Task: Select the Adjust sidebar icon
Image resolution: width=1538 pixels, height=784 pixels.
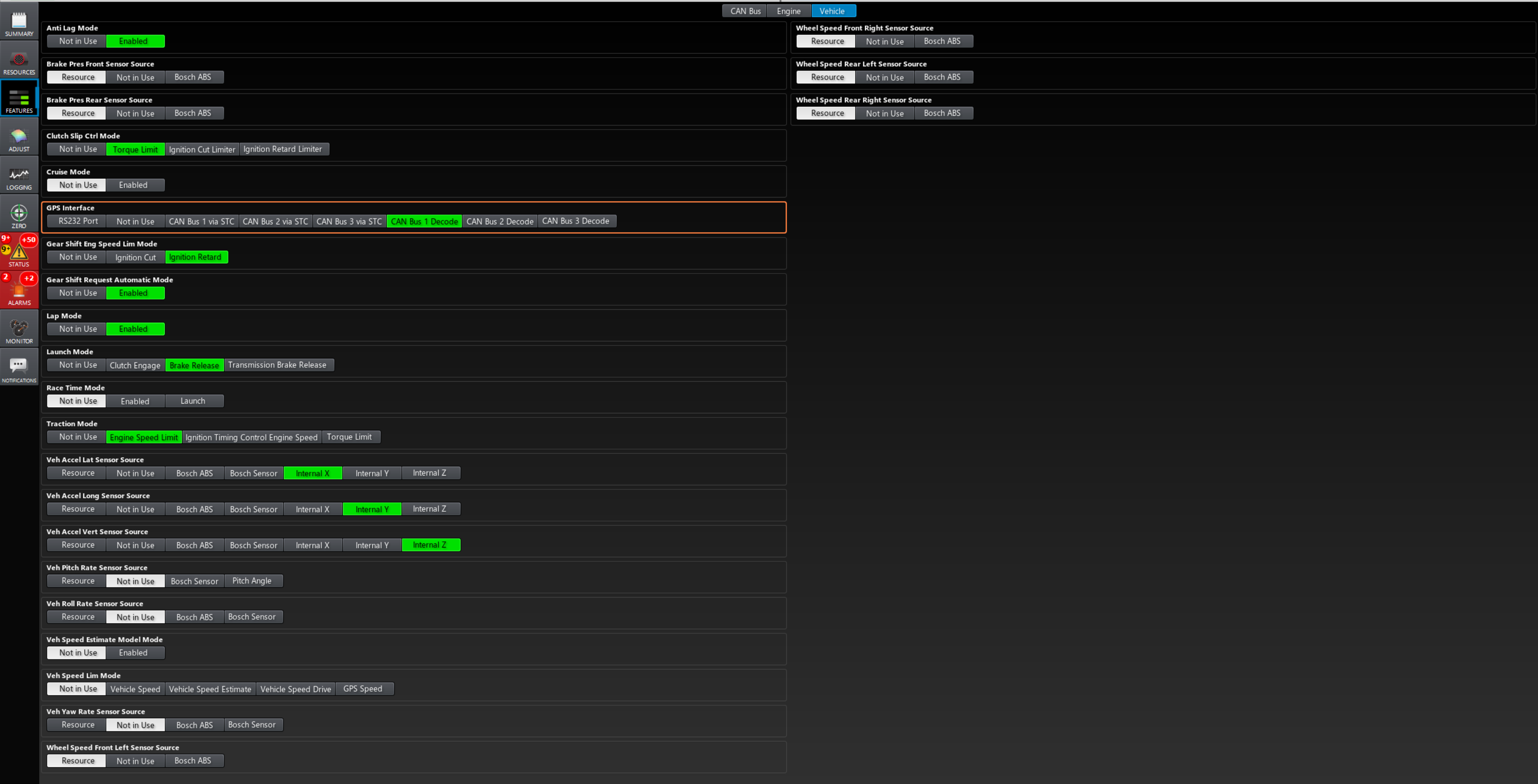Action: click(19, 139)
